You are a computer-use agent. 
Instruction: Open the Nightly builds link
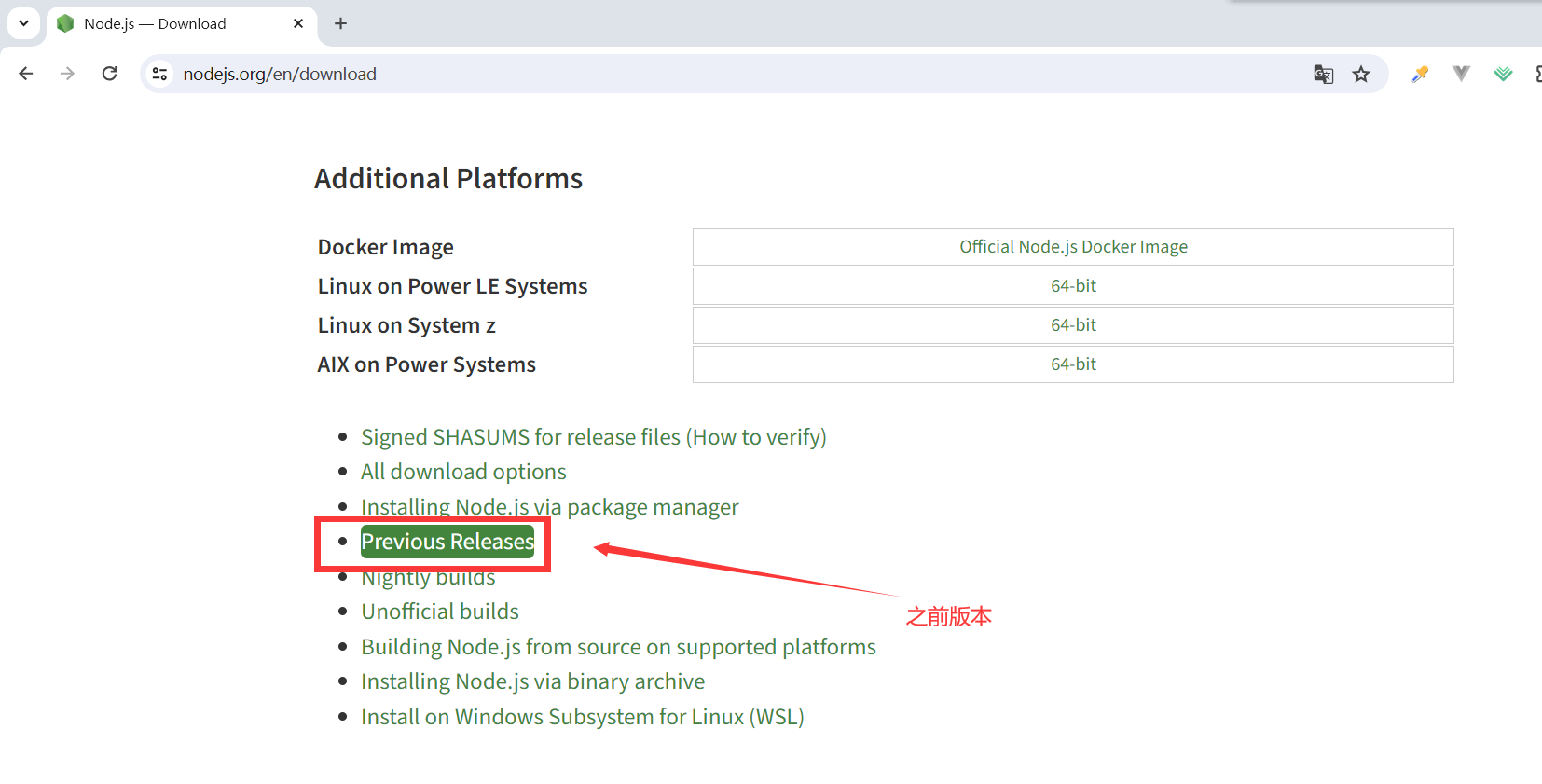coord(428,578)
